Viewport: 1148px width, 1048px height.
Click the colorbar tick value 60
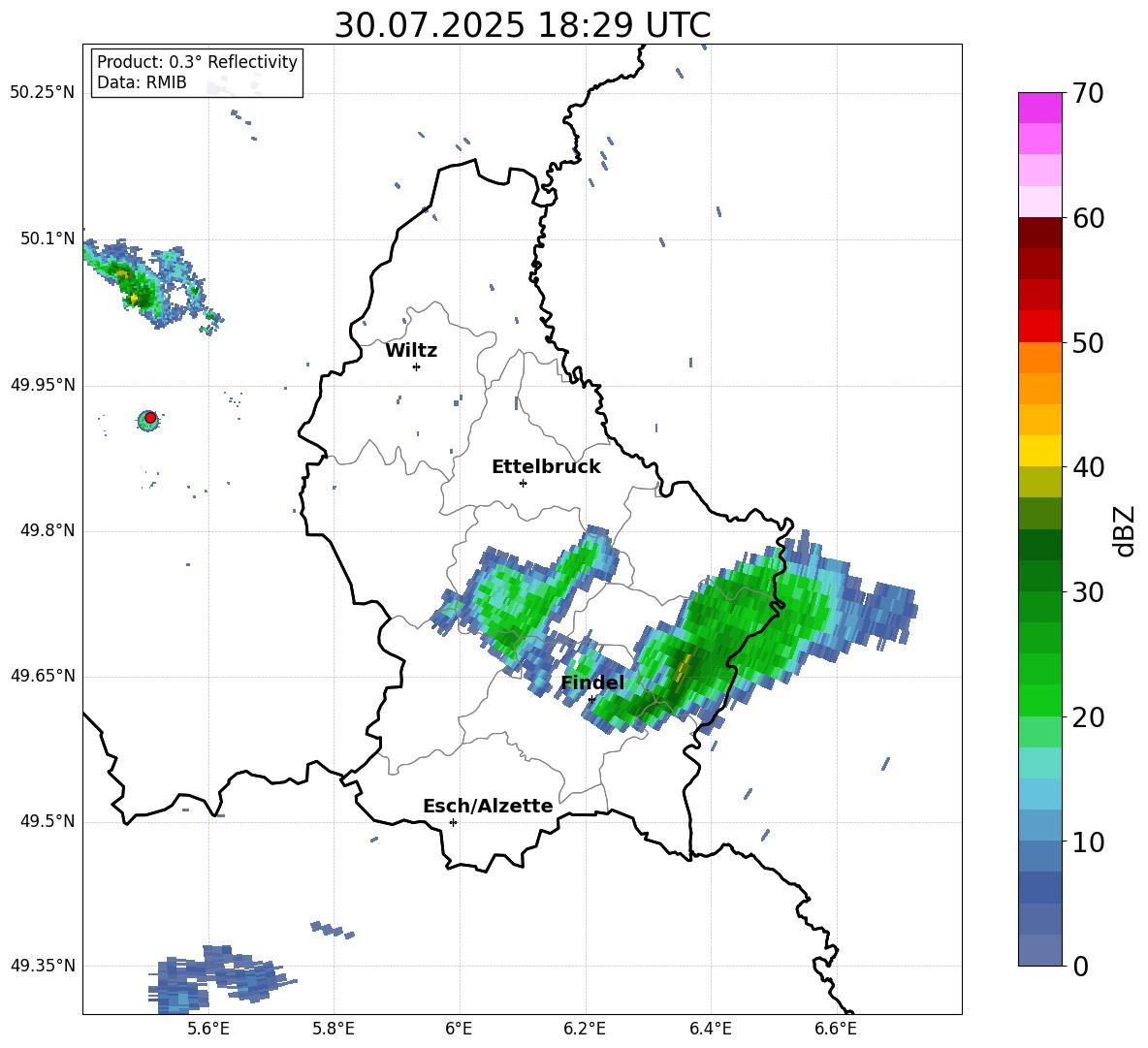[1088, 218]
